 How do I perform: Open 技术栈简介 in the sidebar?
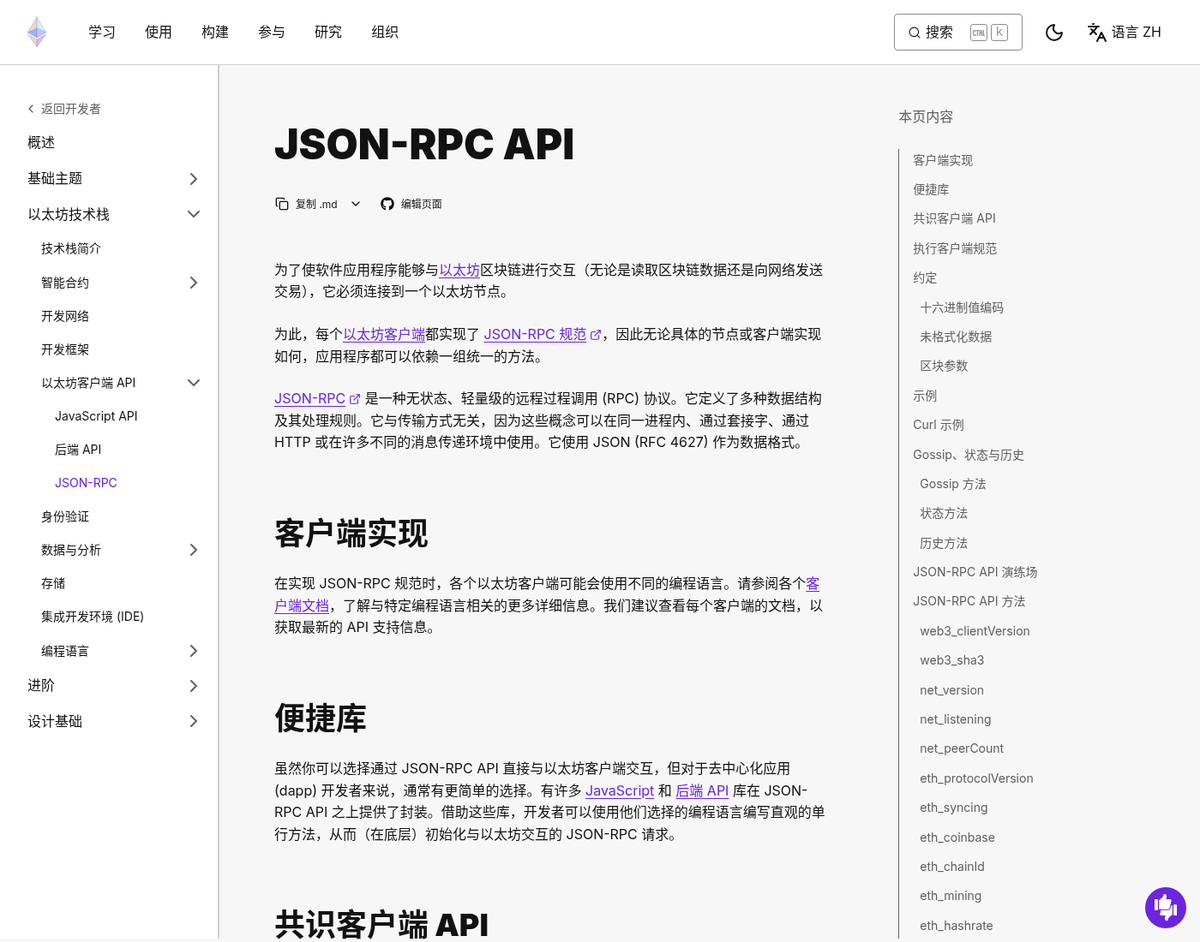click(x=71, y=248)
